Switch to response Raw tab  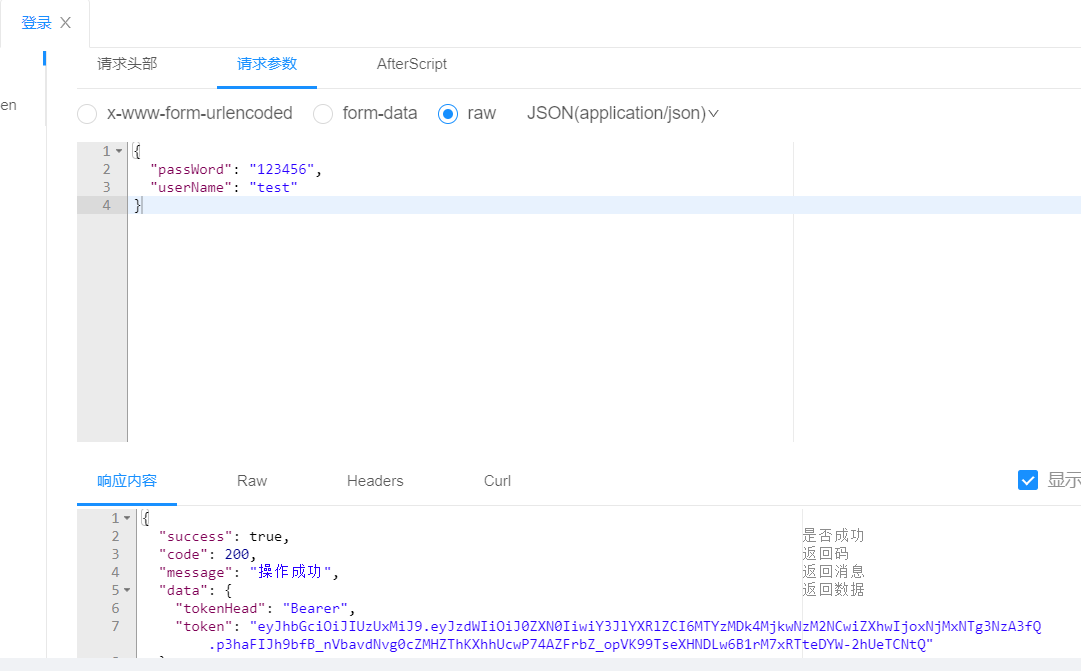252,481
